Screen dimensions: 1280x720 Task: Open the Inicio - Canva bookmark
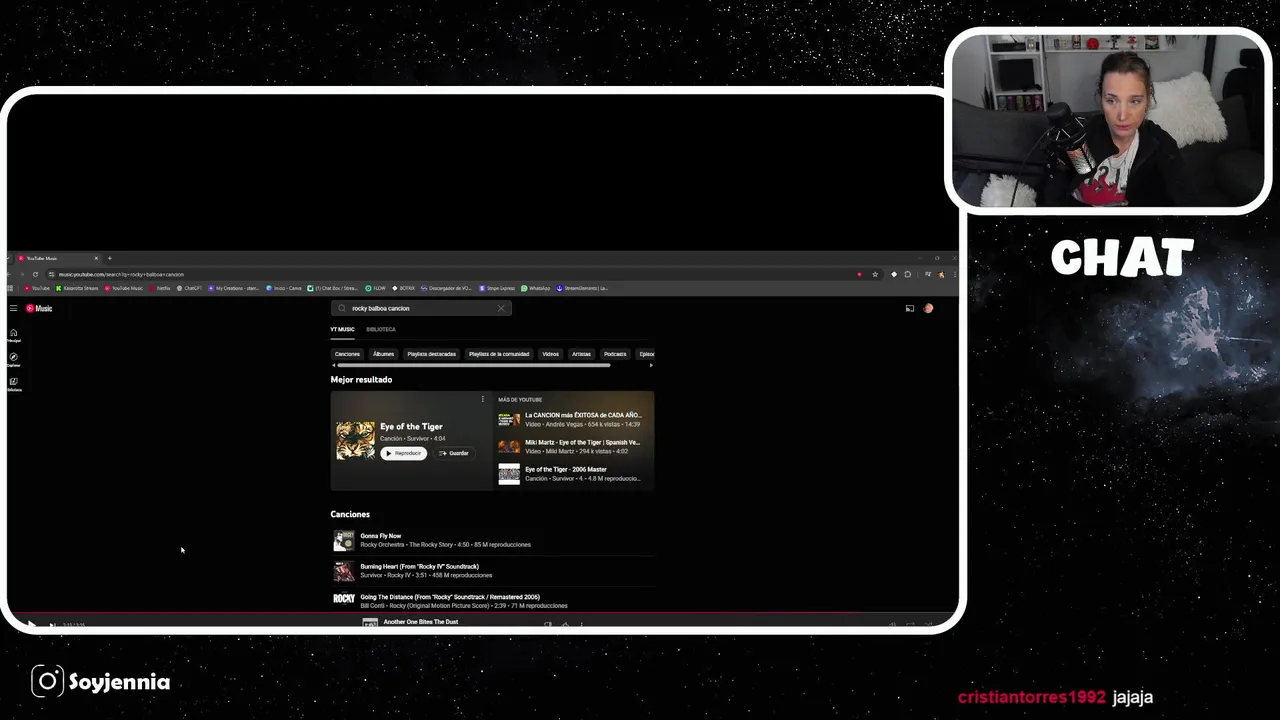[284, 288]
